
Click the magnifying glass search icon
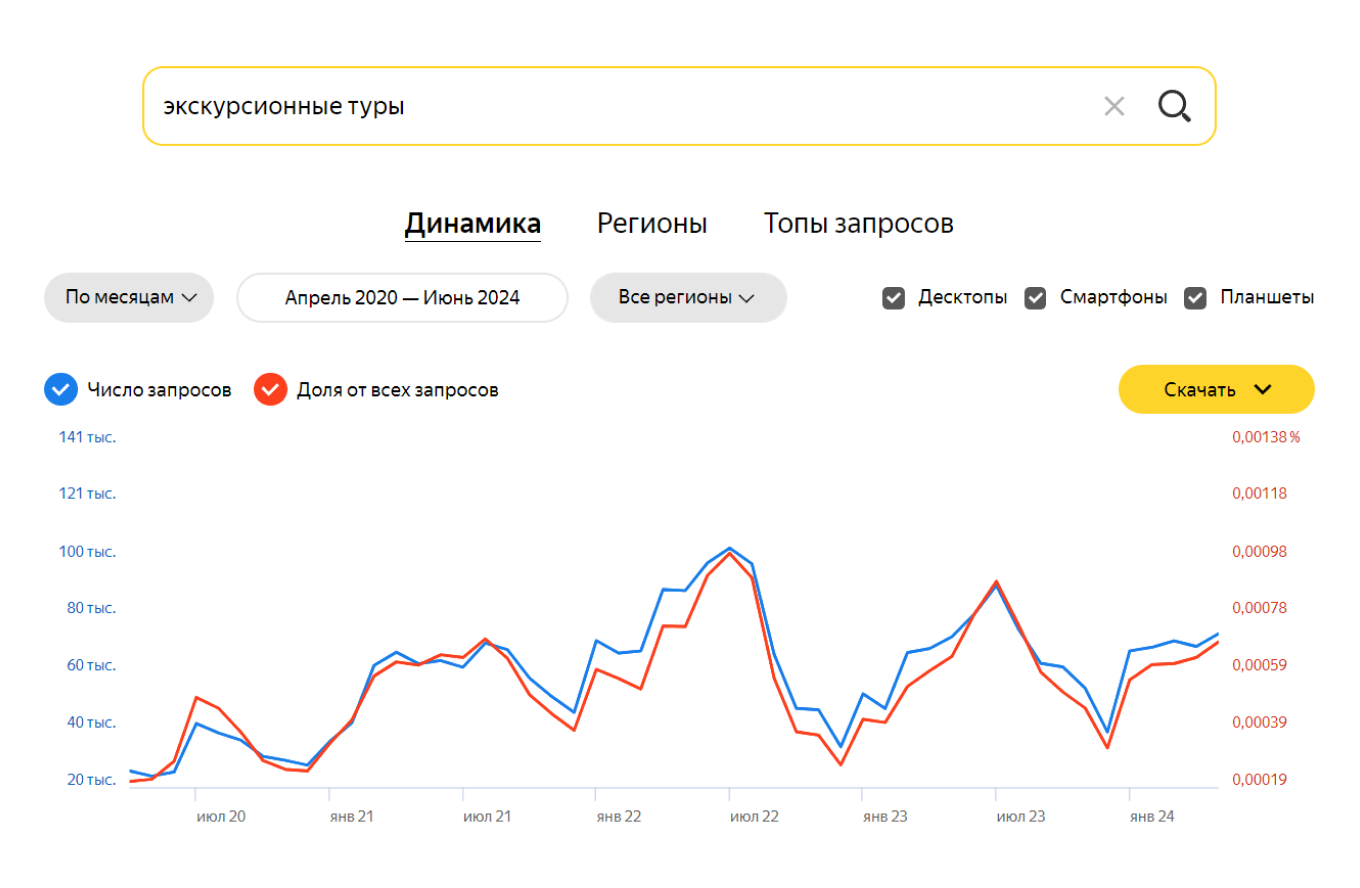pos(1174,106)
